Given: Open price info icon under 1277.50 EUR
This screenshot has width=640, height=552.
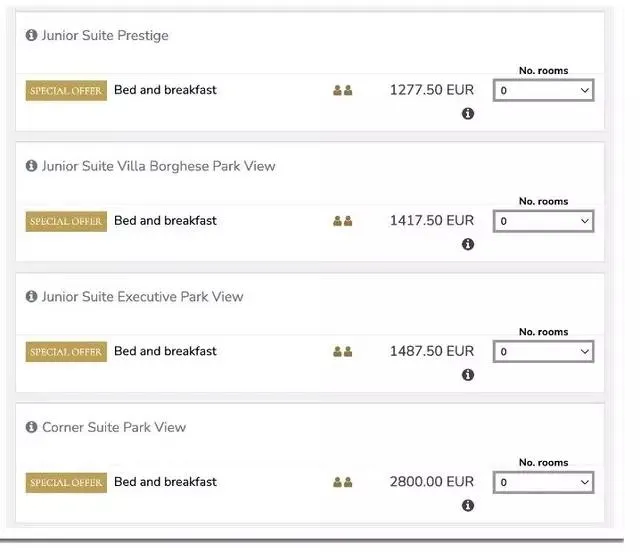Looking at the screenshot, I should (467, 114).
